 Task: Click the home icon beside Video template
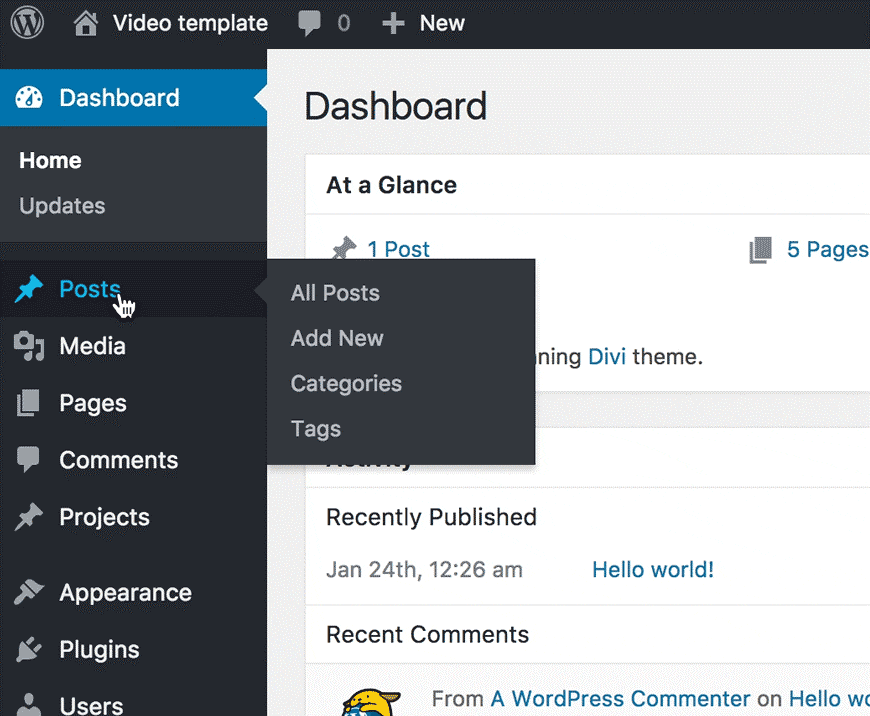point(88,23)
